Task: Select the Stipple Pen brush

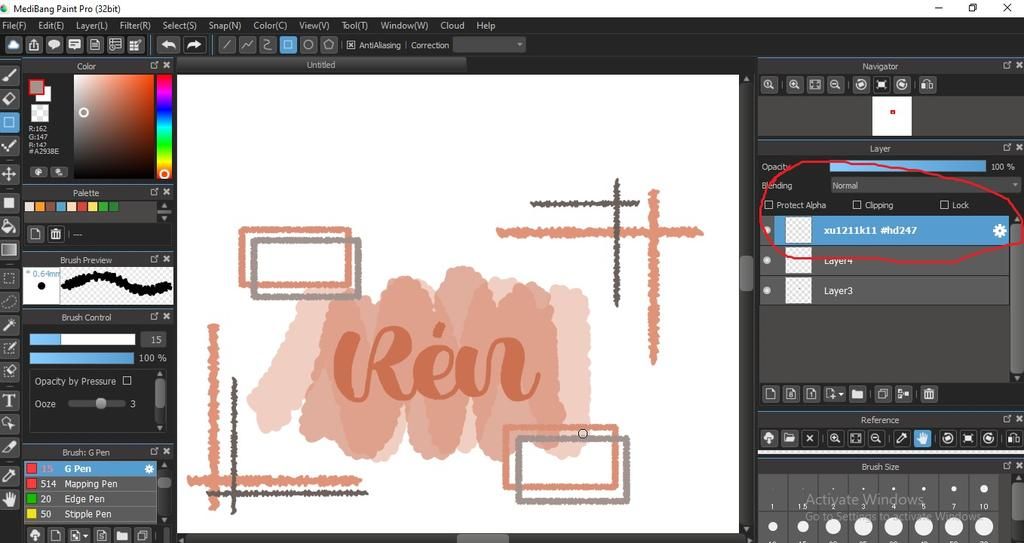Action: click(90, 514)
